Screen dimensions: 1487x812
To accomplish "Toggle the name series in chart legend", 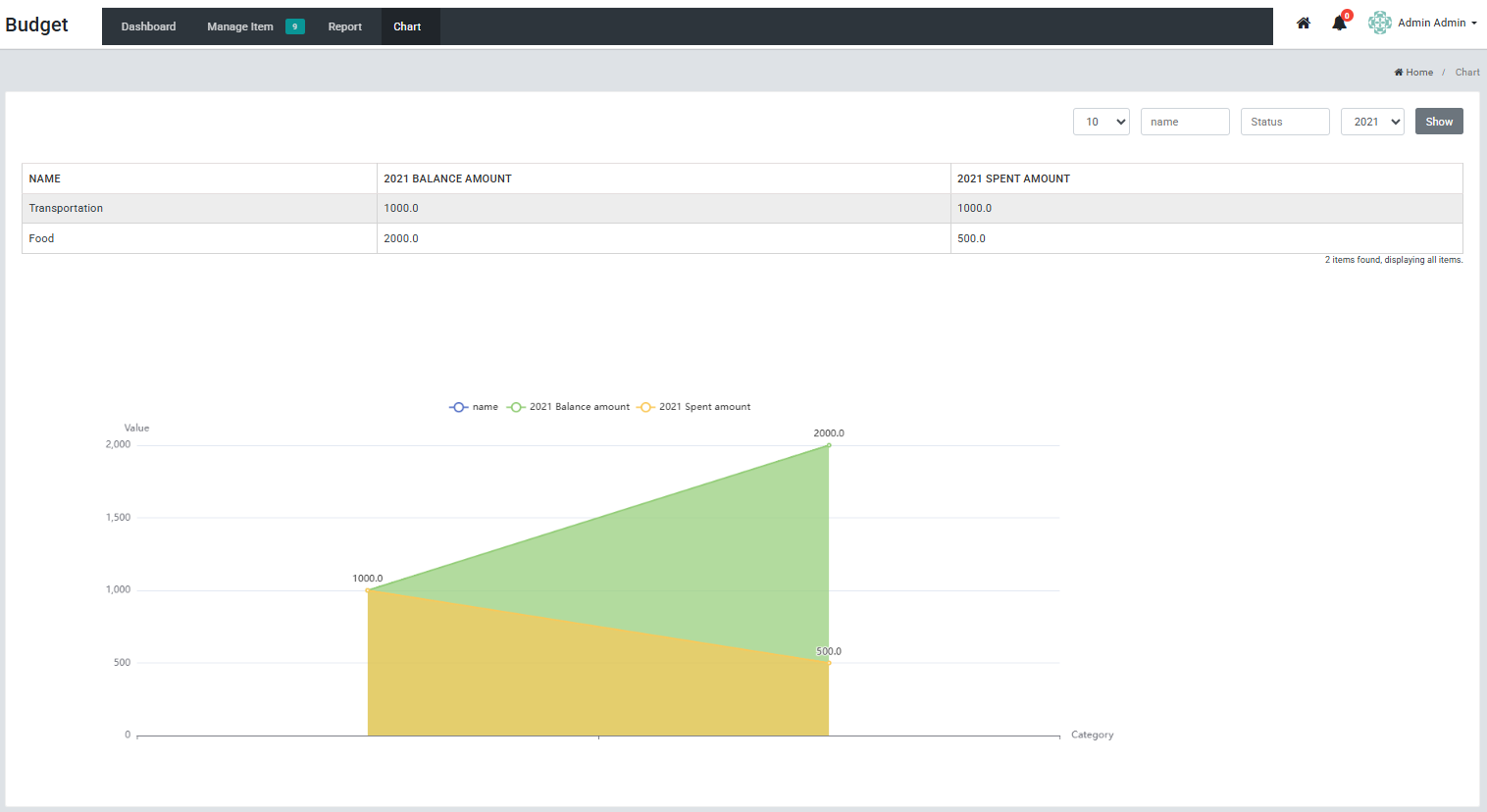I will click(474, 407).
